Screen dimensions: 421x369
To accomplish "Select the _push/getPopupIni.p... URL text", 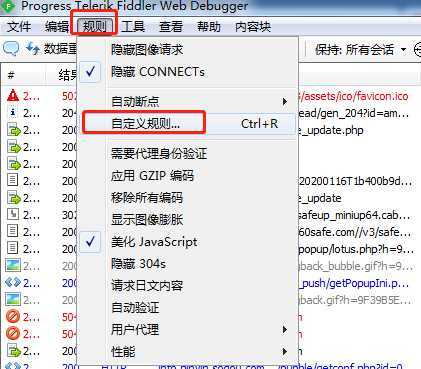I will point(354,283).
